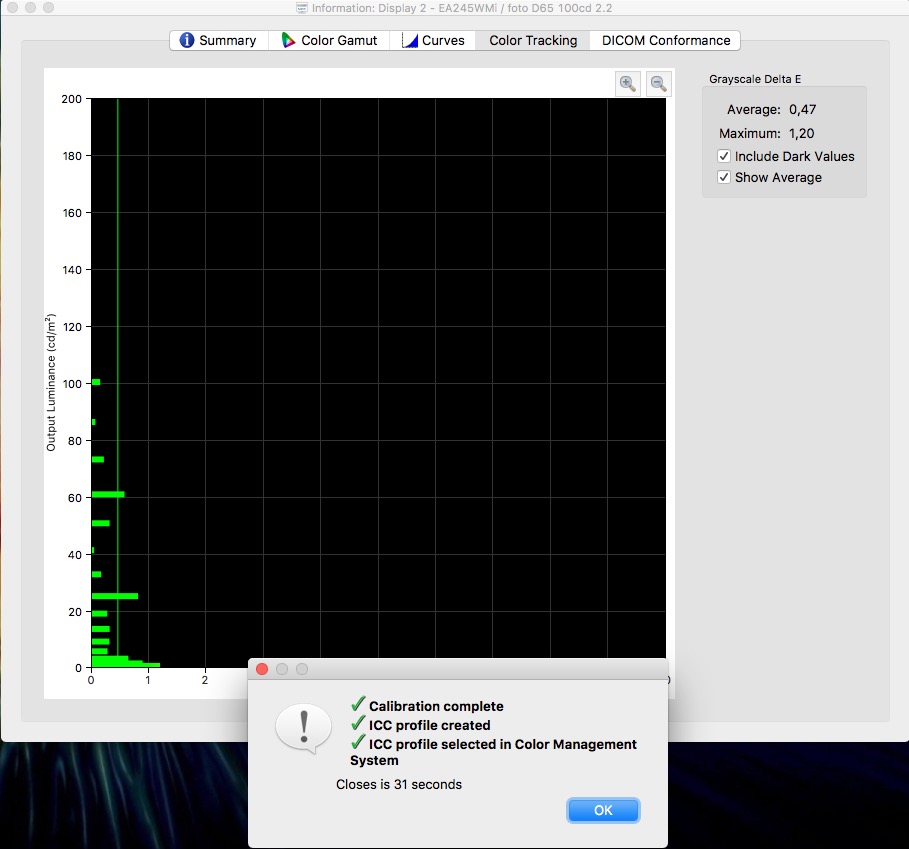Click the zoom in magnifier icon

627,84
